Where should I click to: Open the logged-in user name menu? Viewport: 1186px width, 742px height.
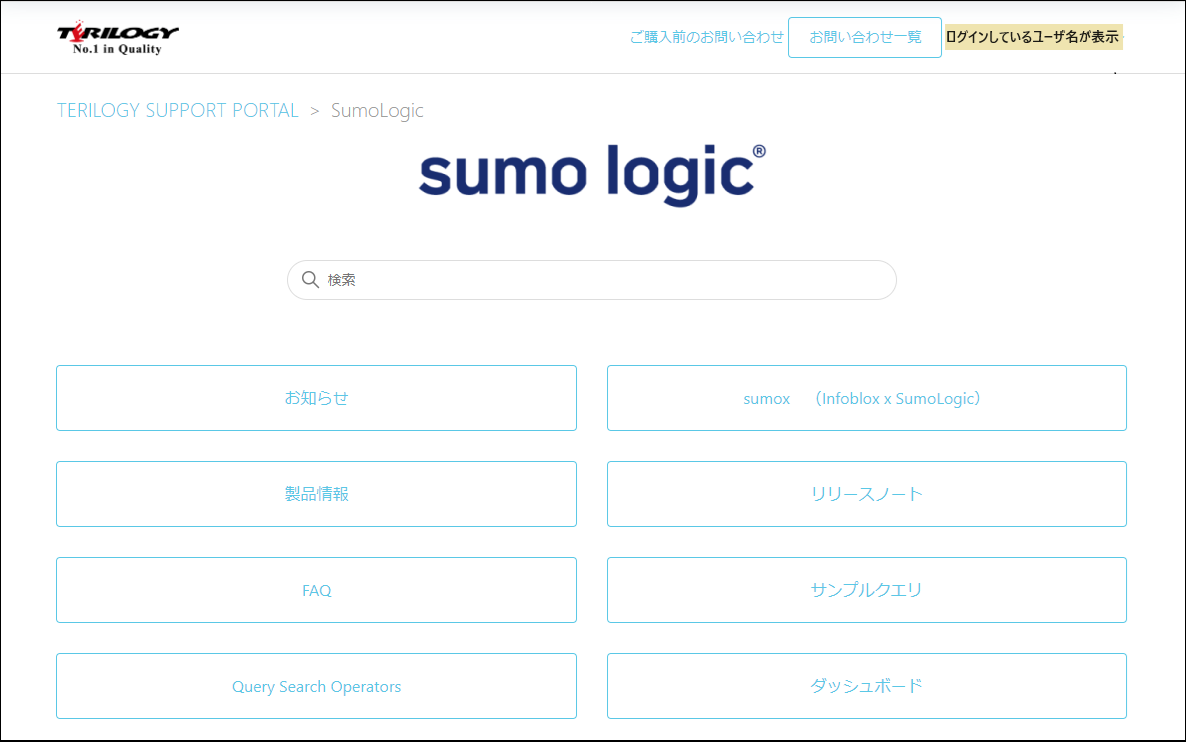tap(1033, 36)
